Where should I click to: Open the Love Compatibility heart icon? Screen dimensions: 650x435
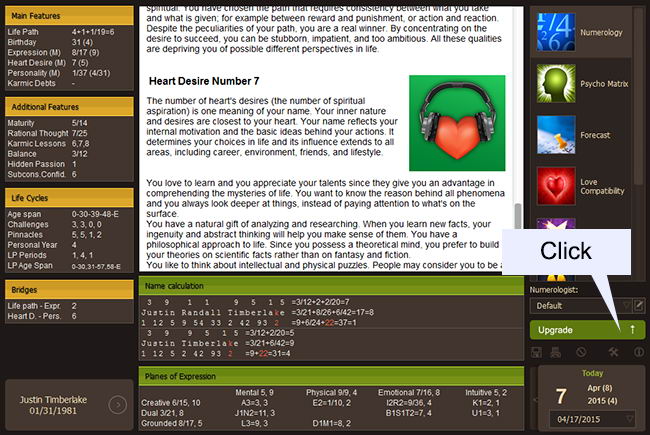556,186
